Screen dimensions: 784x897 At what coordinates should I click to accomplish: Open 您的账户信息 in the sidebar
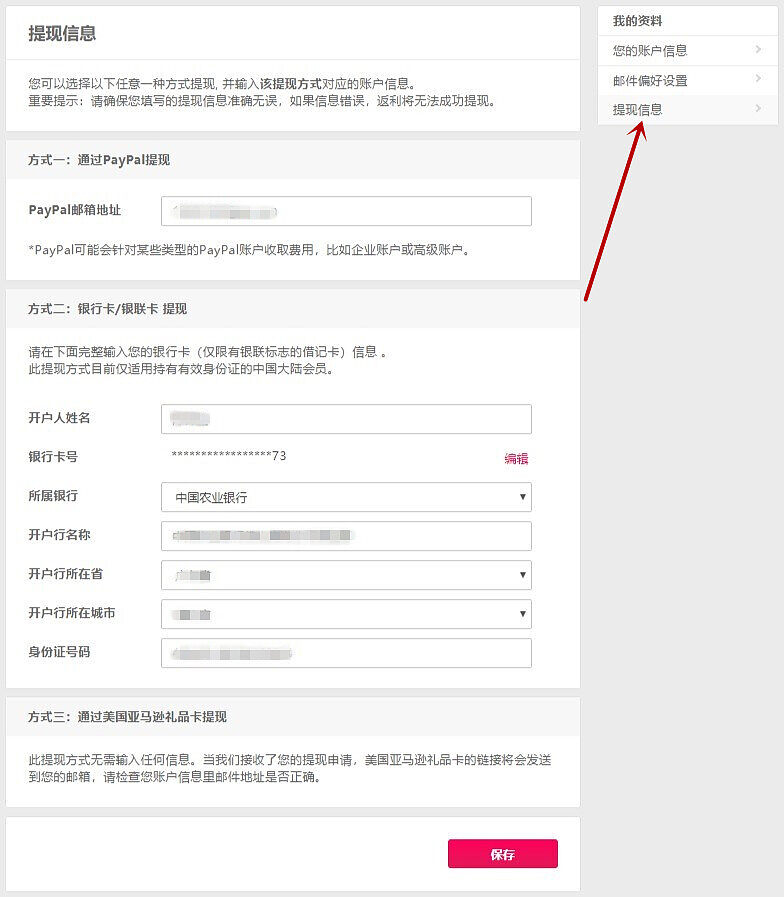(687, 51)
